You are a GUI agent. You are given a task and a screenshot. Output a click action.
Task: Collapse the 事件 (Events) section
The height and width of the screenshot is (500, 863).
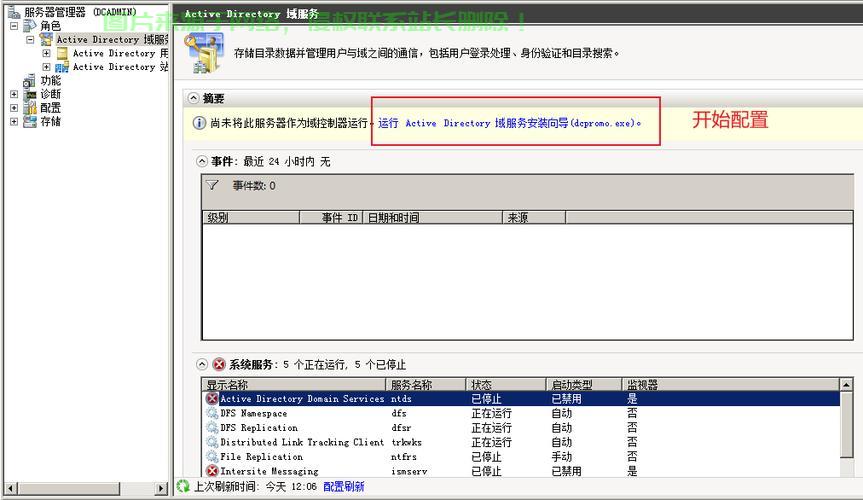tap(202, 161)
